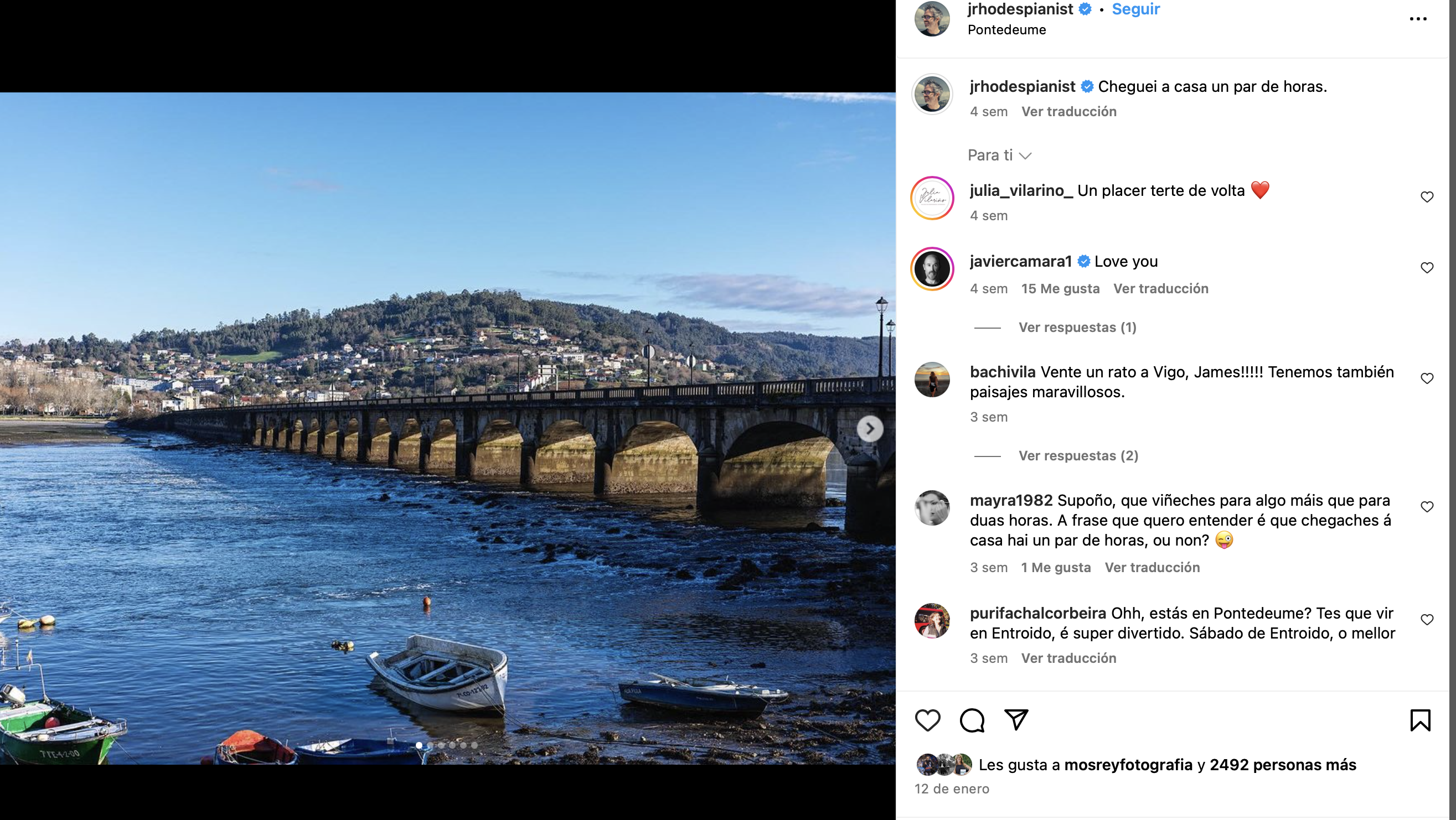Open the three-dot more options menu
The height and width of the screenshot is (820, 1456).
tap(1418, 19)
